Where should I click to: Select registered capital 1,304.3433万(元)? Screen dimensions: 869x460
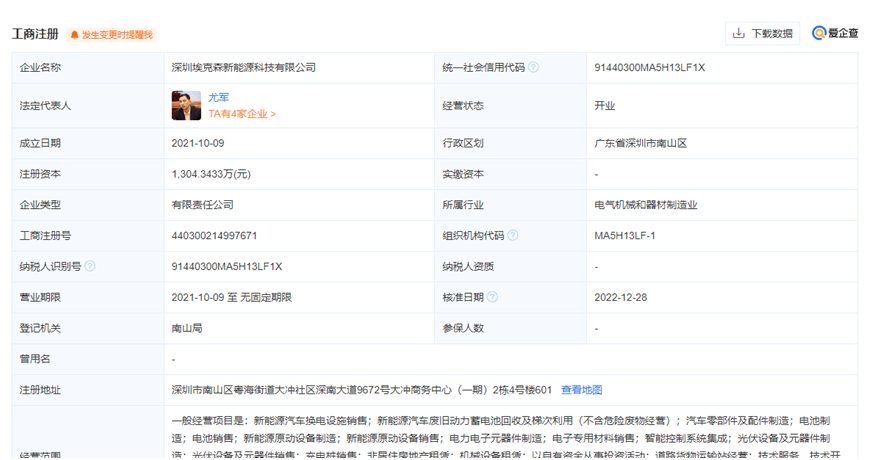pyautogui.click(x=211, y=174)
